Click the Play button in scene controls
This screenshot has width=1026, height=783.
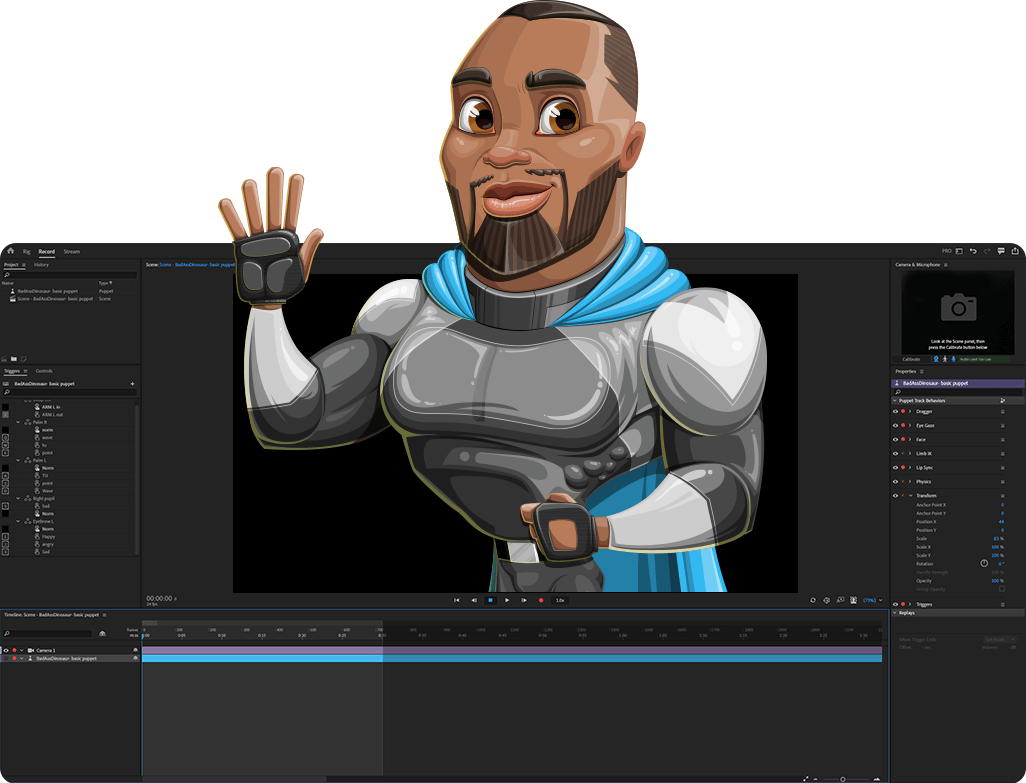(x=507, y=600)
